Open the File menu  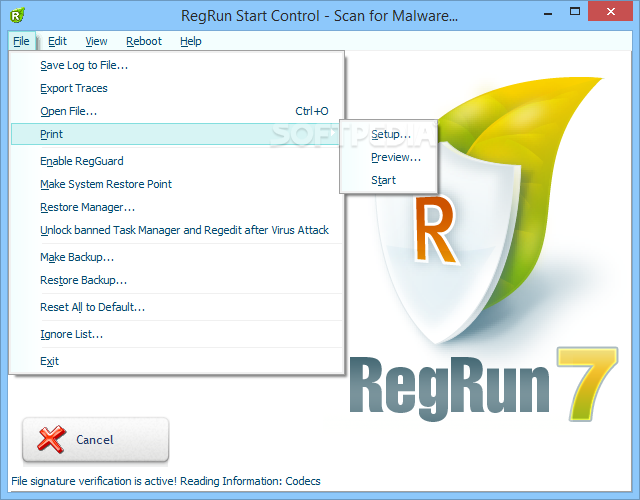pos(21,41)
